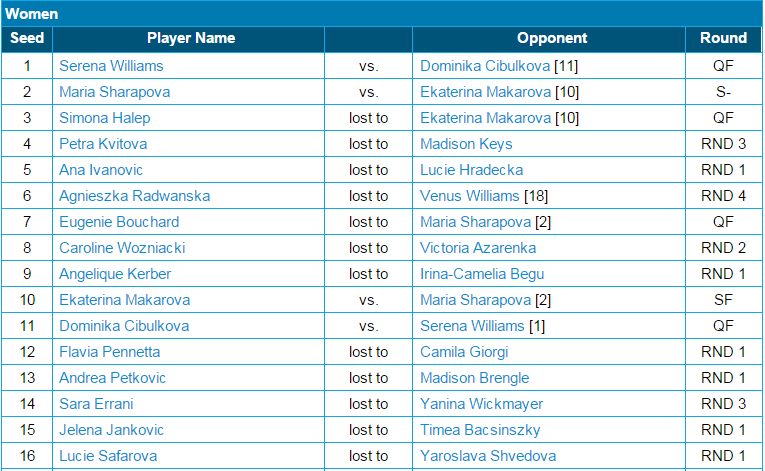765x471 pixels.
Task: Open Flavia Pennetta player link
Action: click(x=110, y=352)
